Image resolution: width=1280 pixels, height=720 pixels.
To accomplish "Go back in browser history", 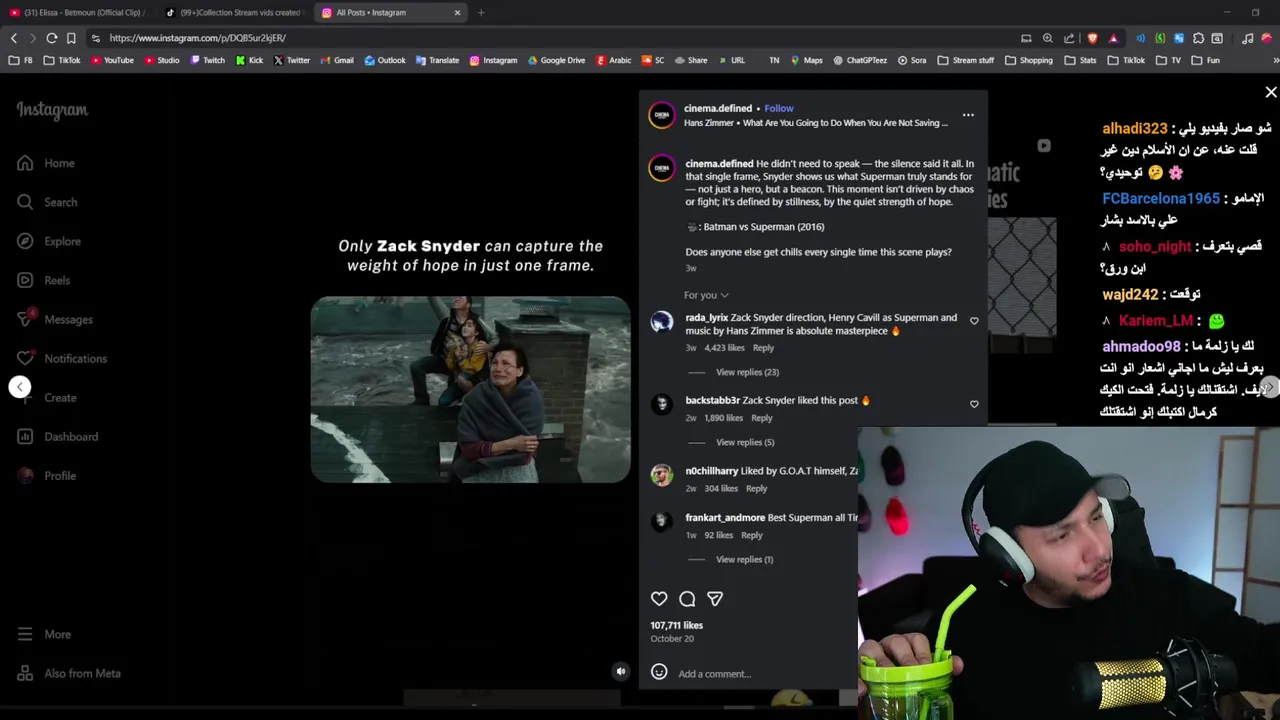I will coord(13,38).
